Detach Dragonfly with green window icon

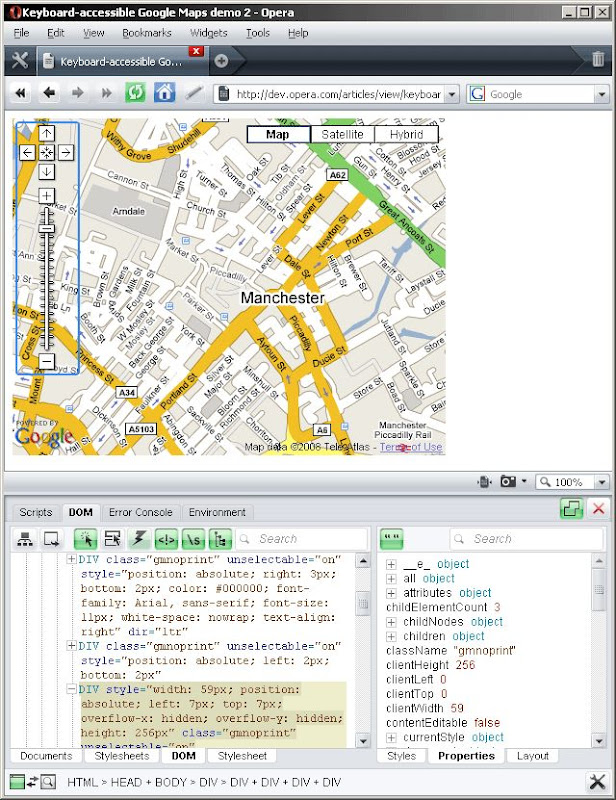571,509
